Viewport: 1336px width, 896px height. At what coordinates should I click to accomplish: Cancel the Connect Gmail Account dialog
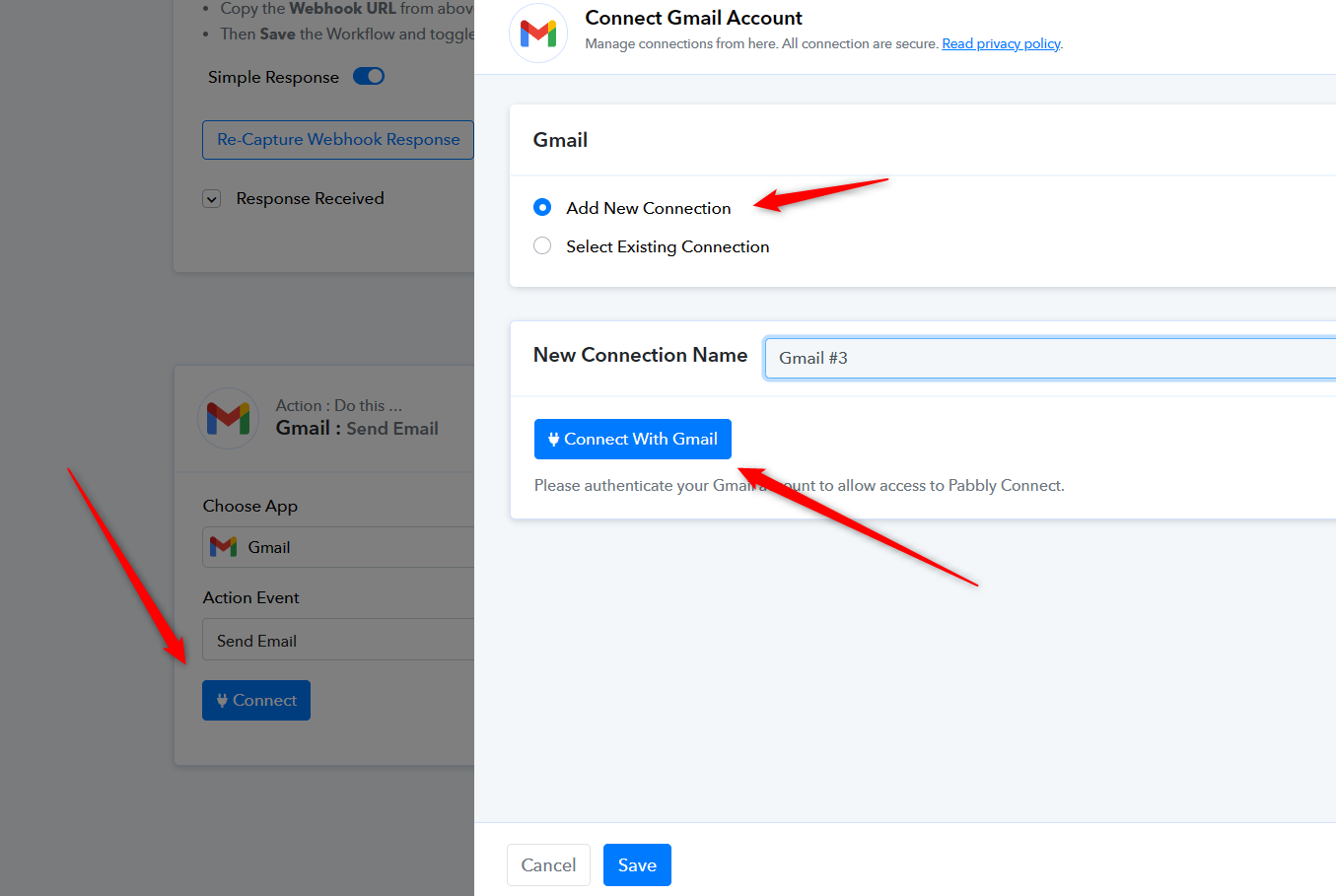click(x=548, y=864)
